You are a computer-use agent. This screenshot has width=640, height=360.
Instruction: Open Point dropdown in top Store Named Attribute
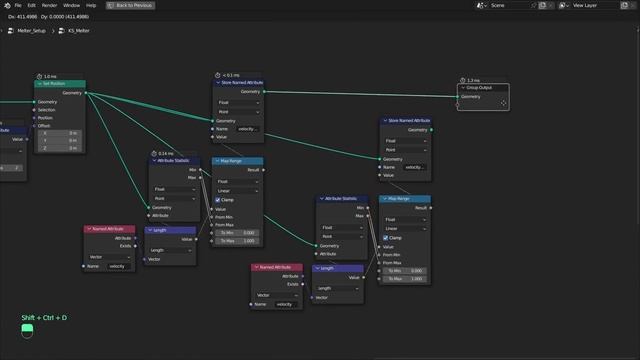(x=238, y=112)
